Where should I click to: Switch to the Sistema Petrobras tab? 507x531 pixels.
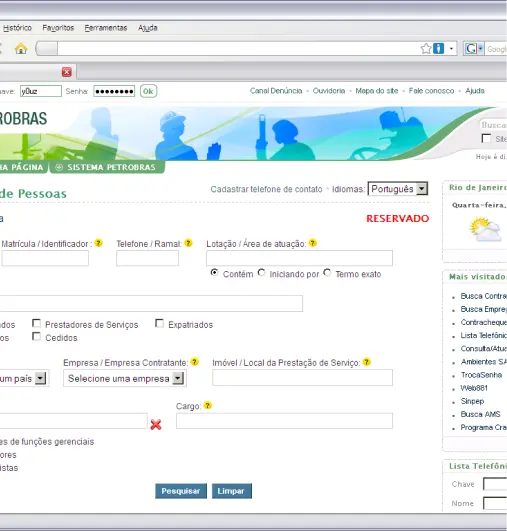(107, 167)
